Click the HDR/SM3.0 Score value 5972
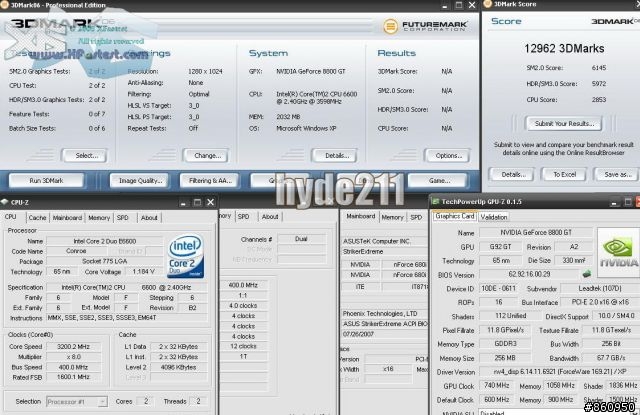Screen dimensions: 640x415 coord(599,84)
